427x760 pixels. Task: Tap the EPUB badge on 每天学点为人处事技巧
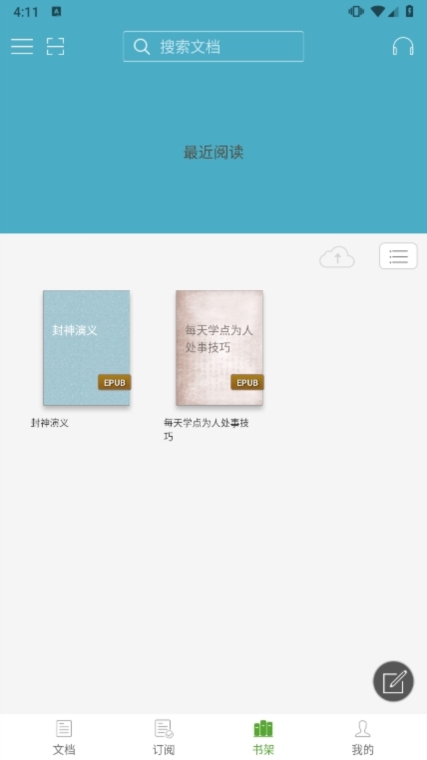tap(247, 382)
